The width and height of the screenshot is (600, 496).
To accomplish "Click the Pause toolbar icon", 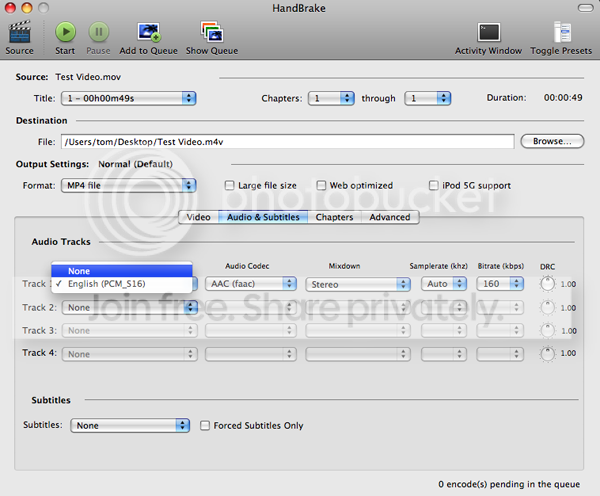I will tap(98, 32).
